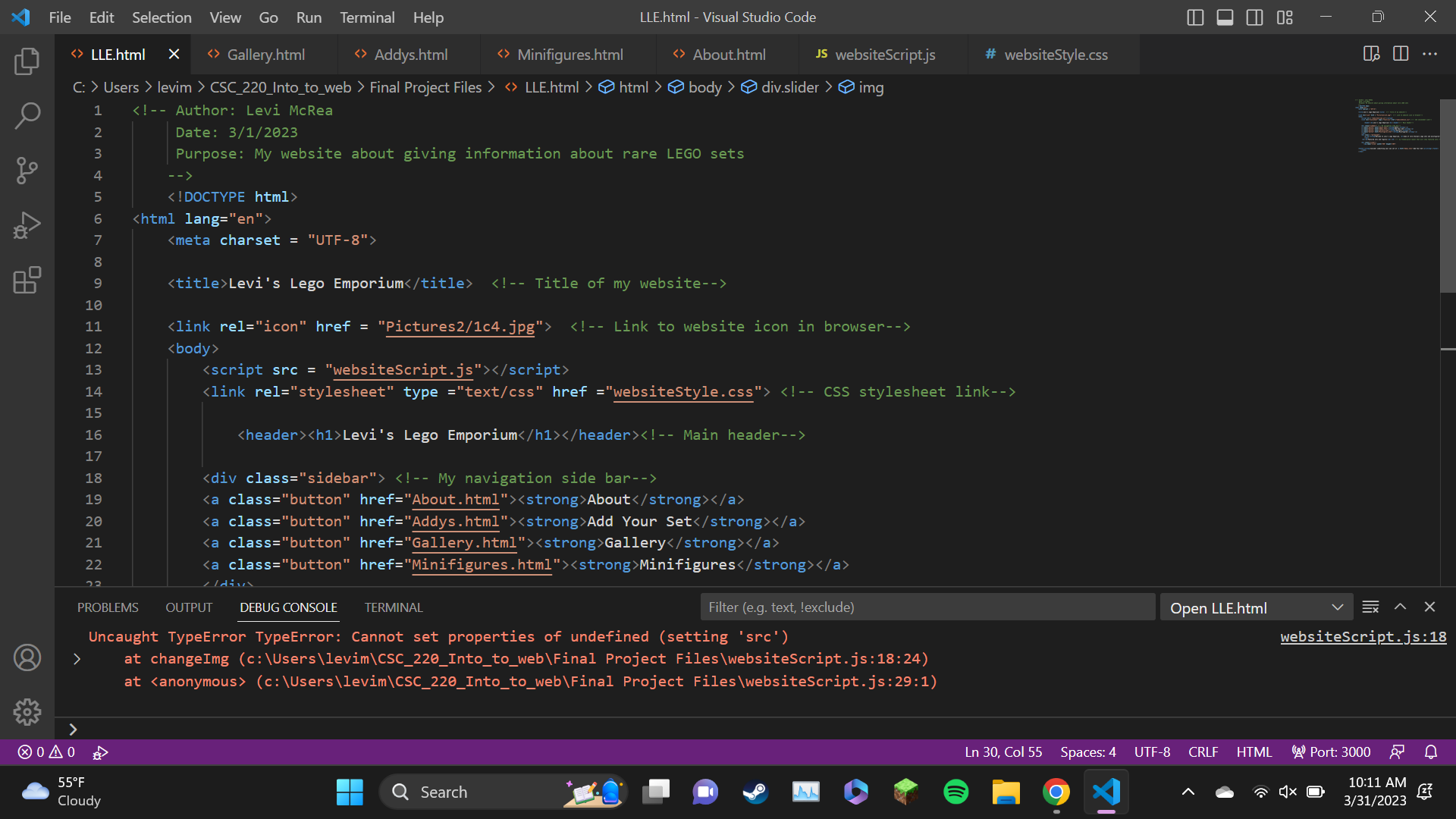Click the Accounts icon
This screenshot has height=819, width=1456.
pyautogui.click(x=27, y=657)
